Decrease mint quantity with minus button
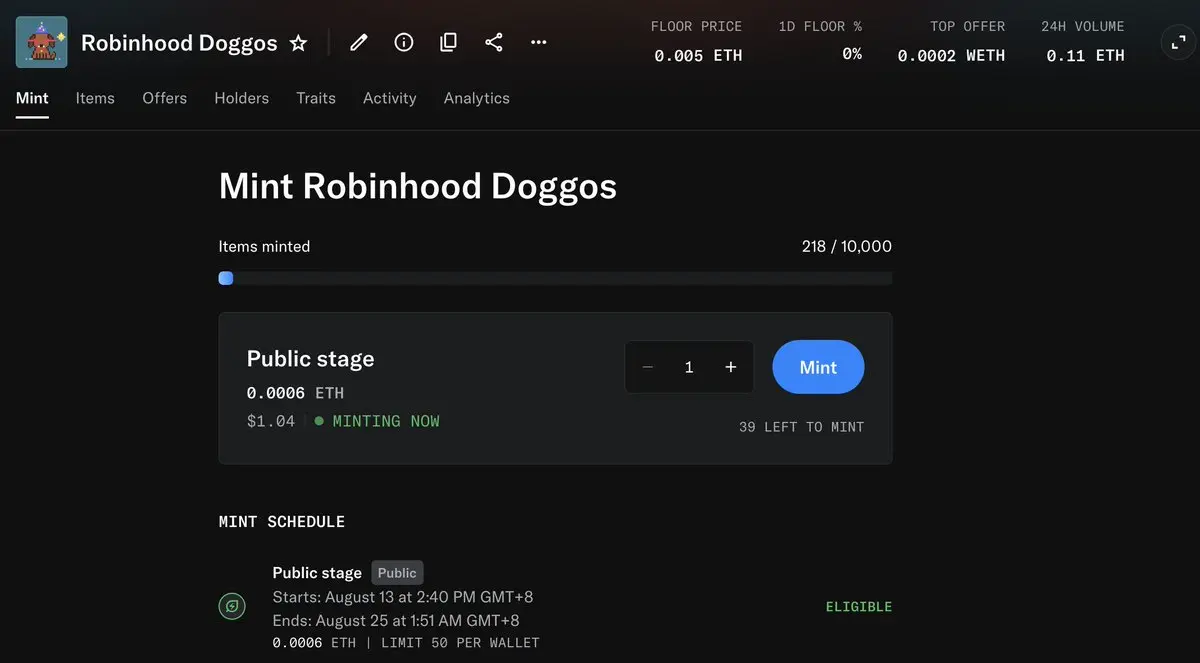The width and height of the screenshot is (1200, 663). [648, 367]
